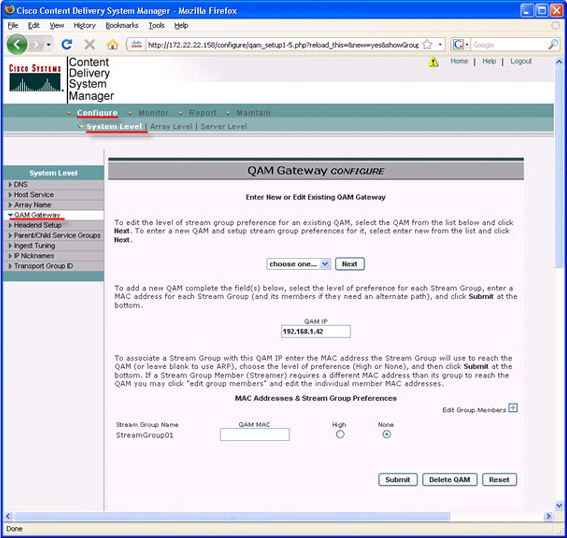Select None preference for StreamGroup01

click(x=386, y=434)
